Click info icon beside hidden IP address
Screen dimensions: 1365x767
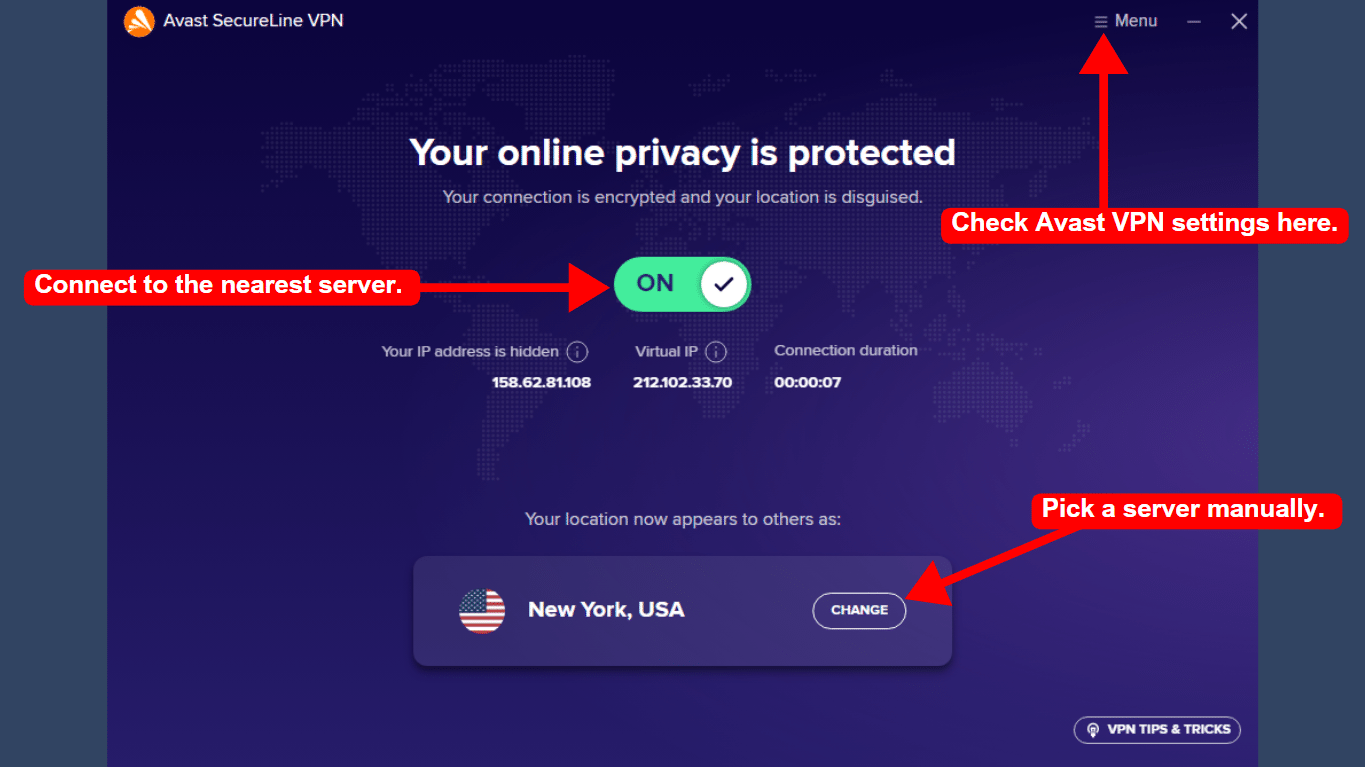pyautogui.click(x=577, y=352)
